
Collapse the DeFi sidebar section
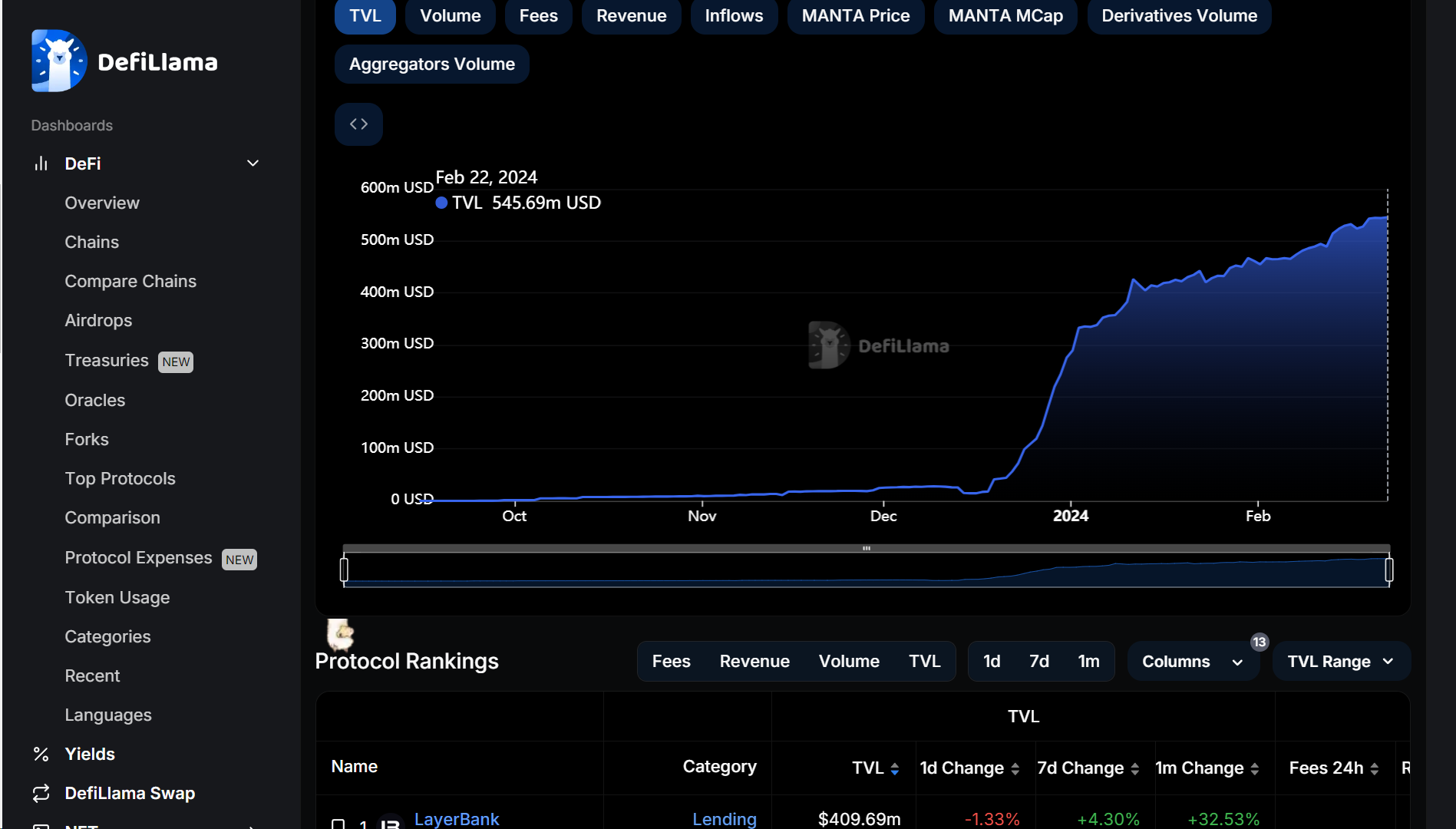[253, 163]
